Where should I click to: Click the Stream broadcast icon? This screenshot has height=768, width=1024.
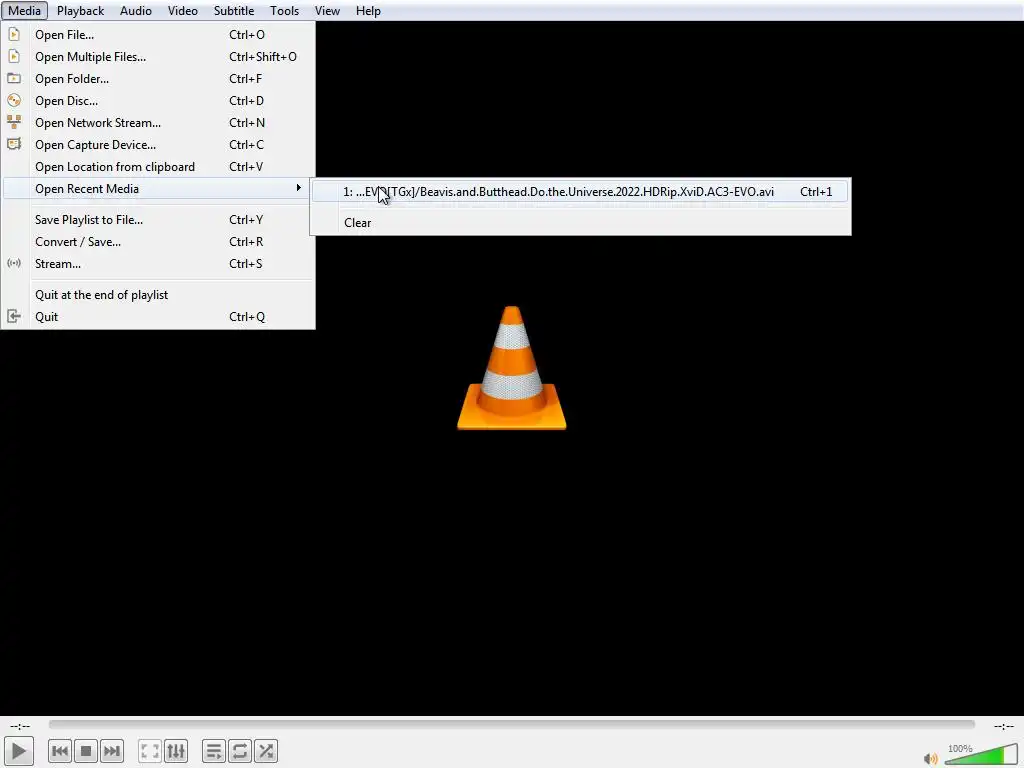[x=14, y=263]
